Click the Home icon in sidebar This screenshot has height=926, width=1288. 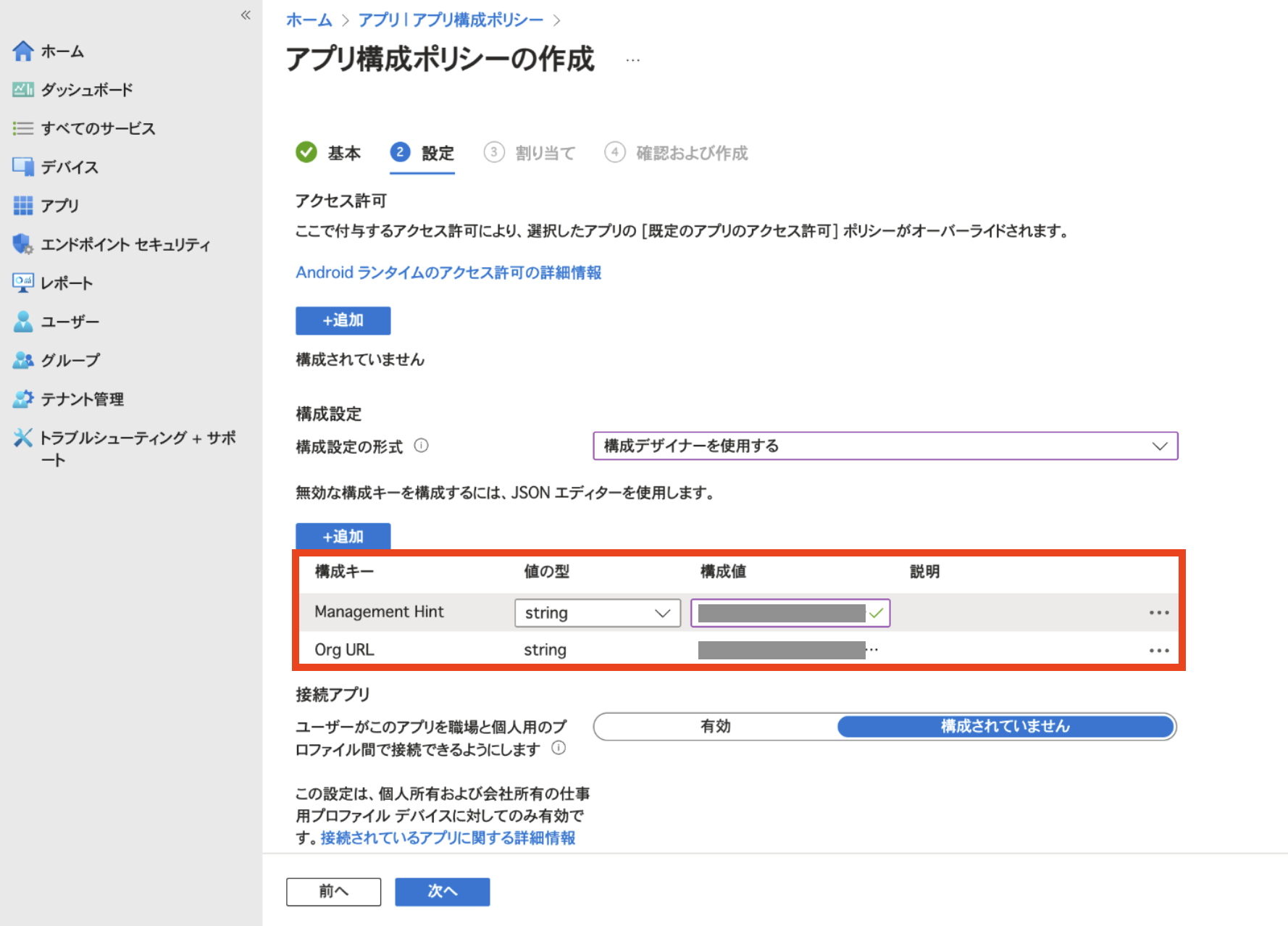tap(22, 51)
